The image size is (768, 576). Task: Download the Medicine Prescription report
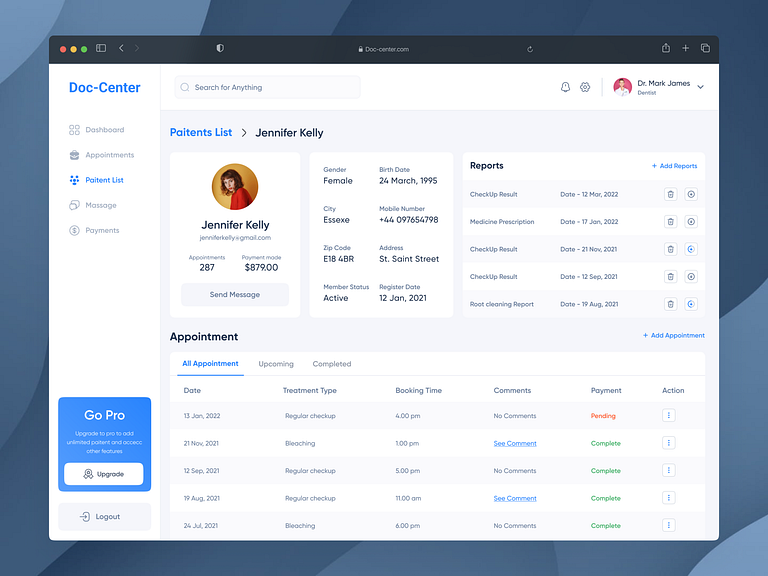point(691,222)
